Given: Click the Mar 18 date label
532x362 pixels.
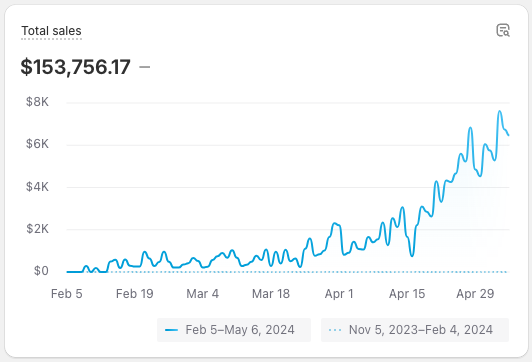Looking at the screenshot, I should pos(271,294).
